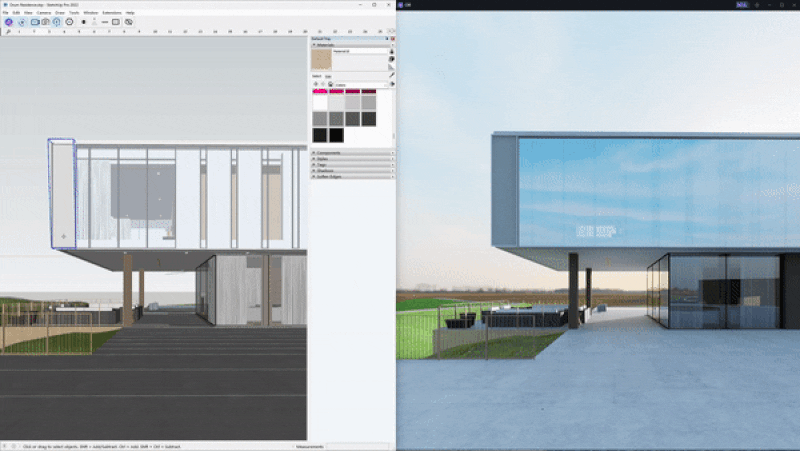
Task: Click the selected white panel in the SketchUp model
Action: pos(62,194)
